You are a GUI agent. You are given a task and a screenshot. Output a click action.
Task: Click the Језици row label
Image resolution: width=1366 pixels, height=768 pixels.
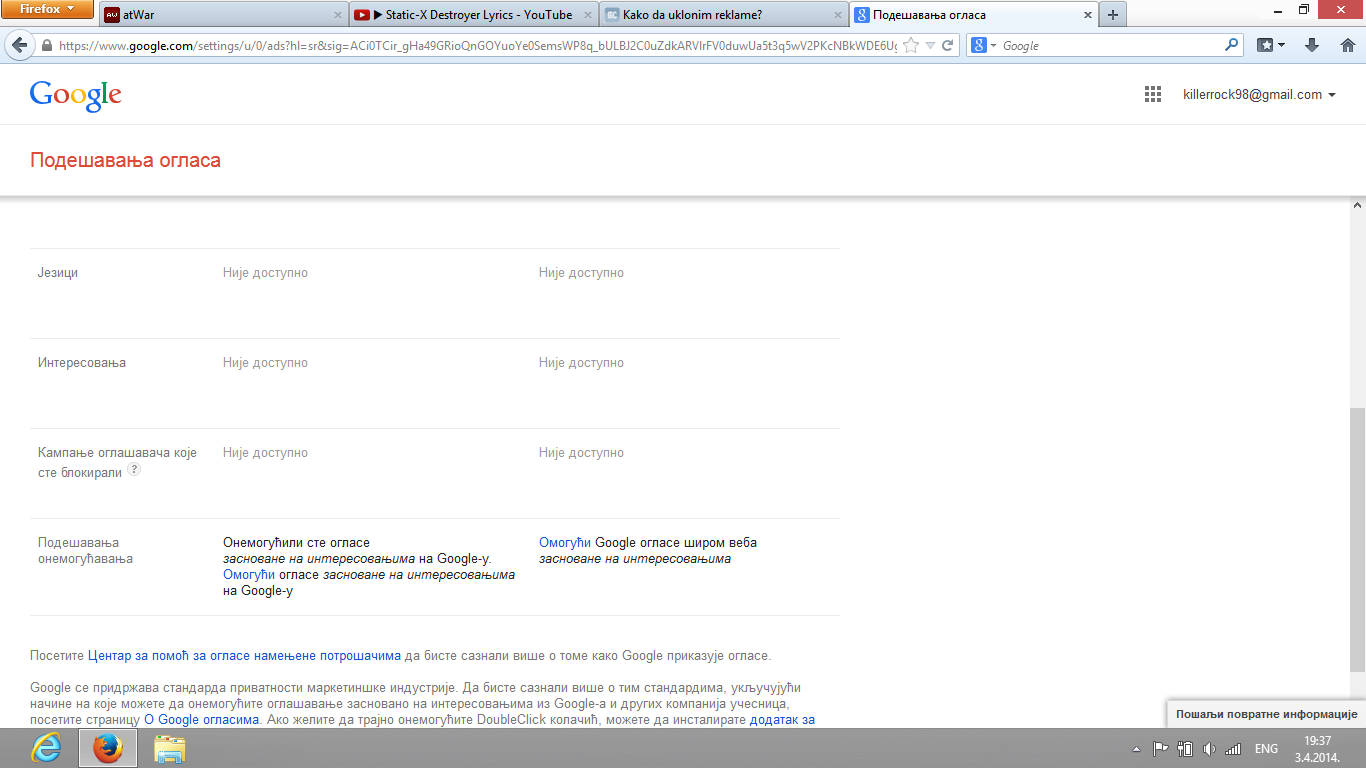(x=58, y=273)
